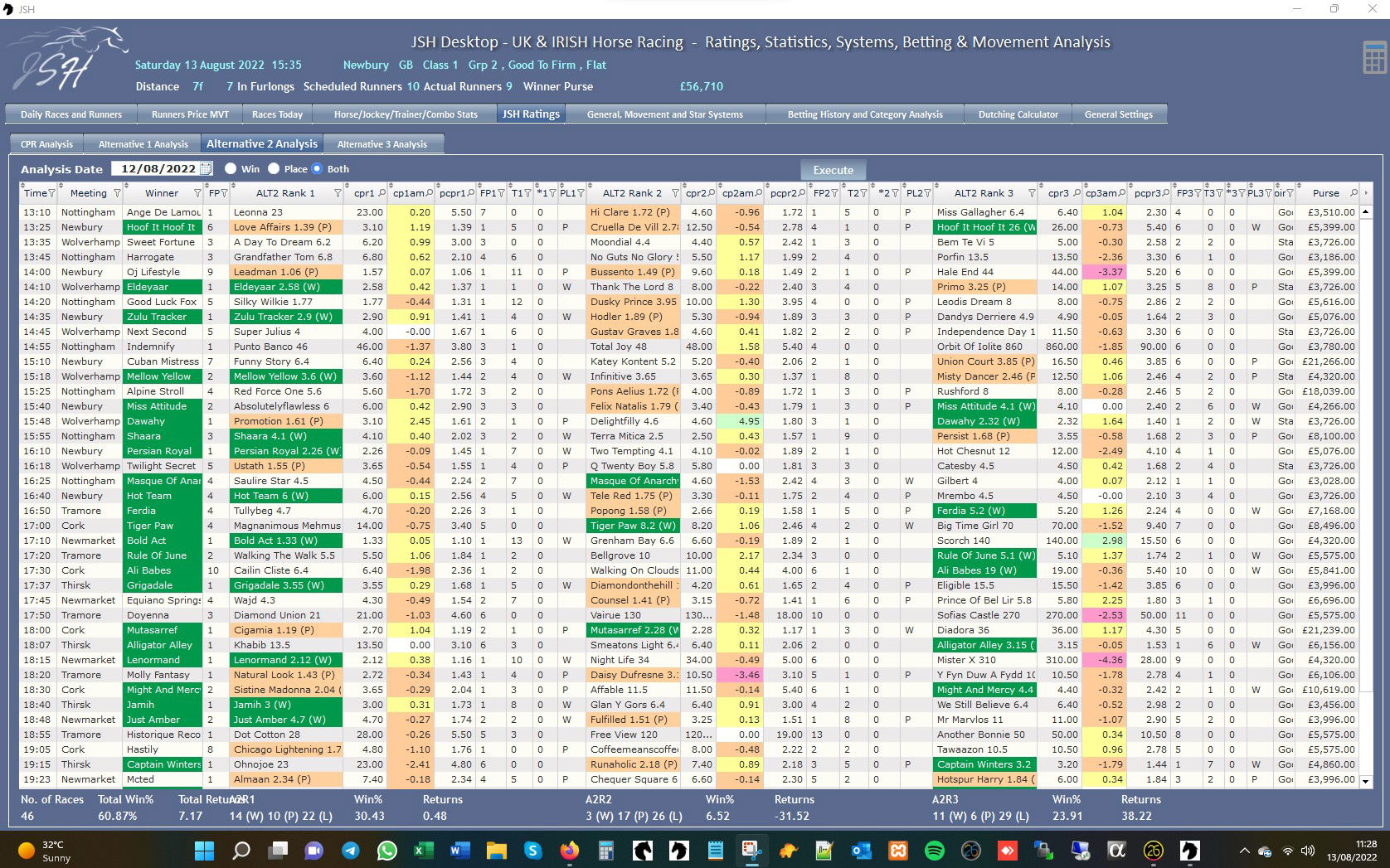Click the table's scroll down arrow
1390x868 pixels.
pos(1366,781)
